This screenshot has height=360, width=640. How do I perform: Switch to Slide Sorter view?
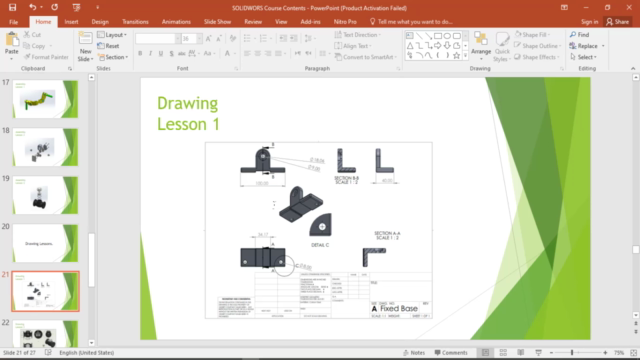point(503,352)
